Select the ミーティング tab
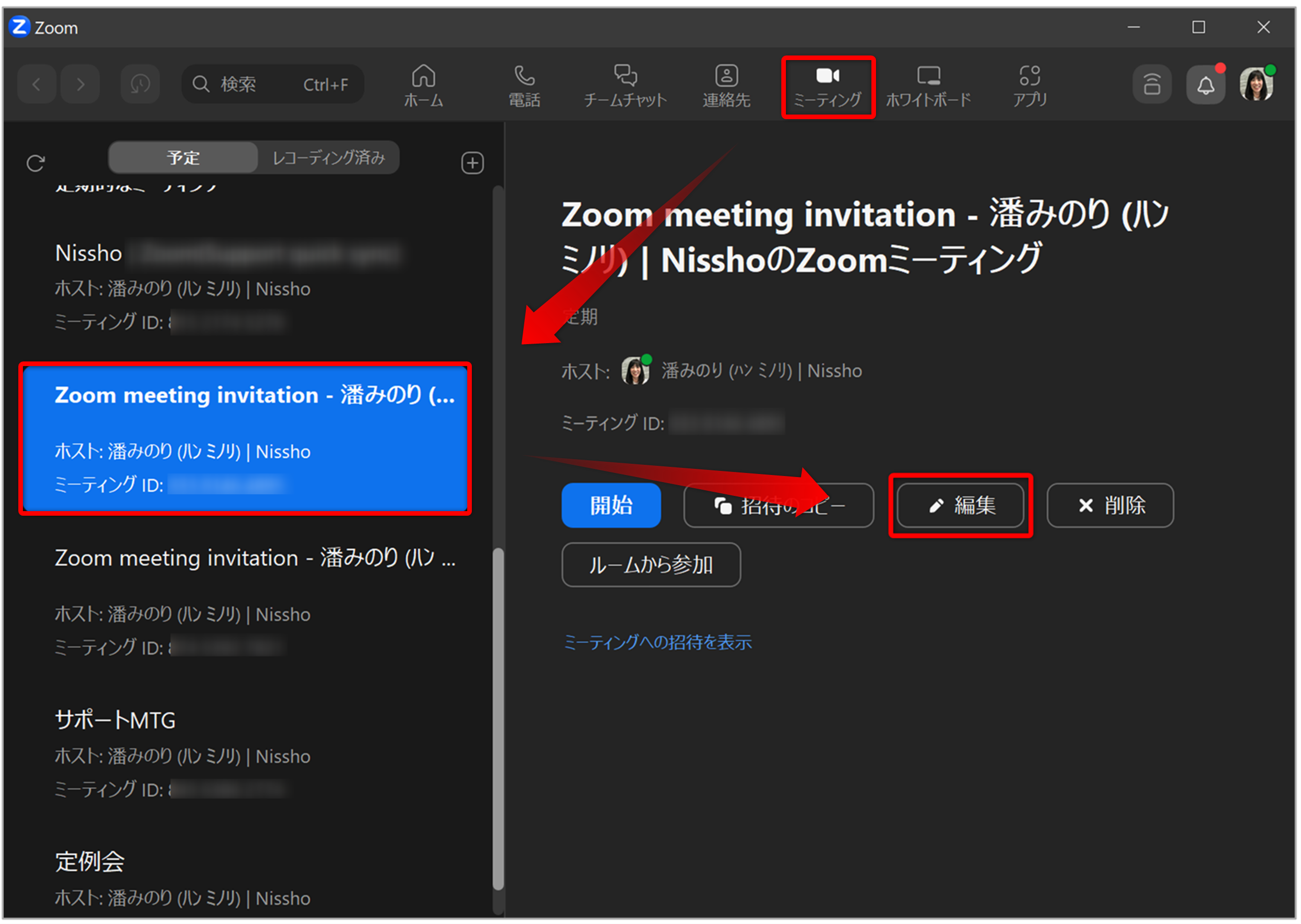The height and width of the screenshot is (924, 1301). 828,87
